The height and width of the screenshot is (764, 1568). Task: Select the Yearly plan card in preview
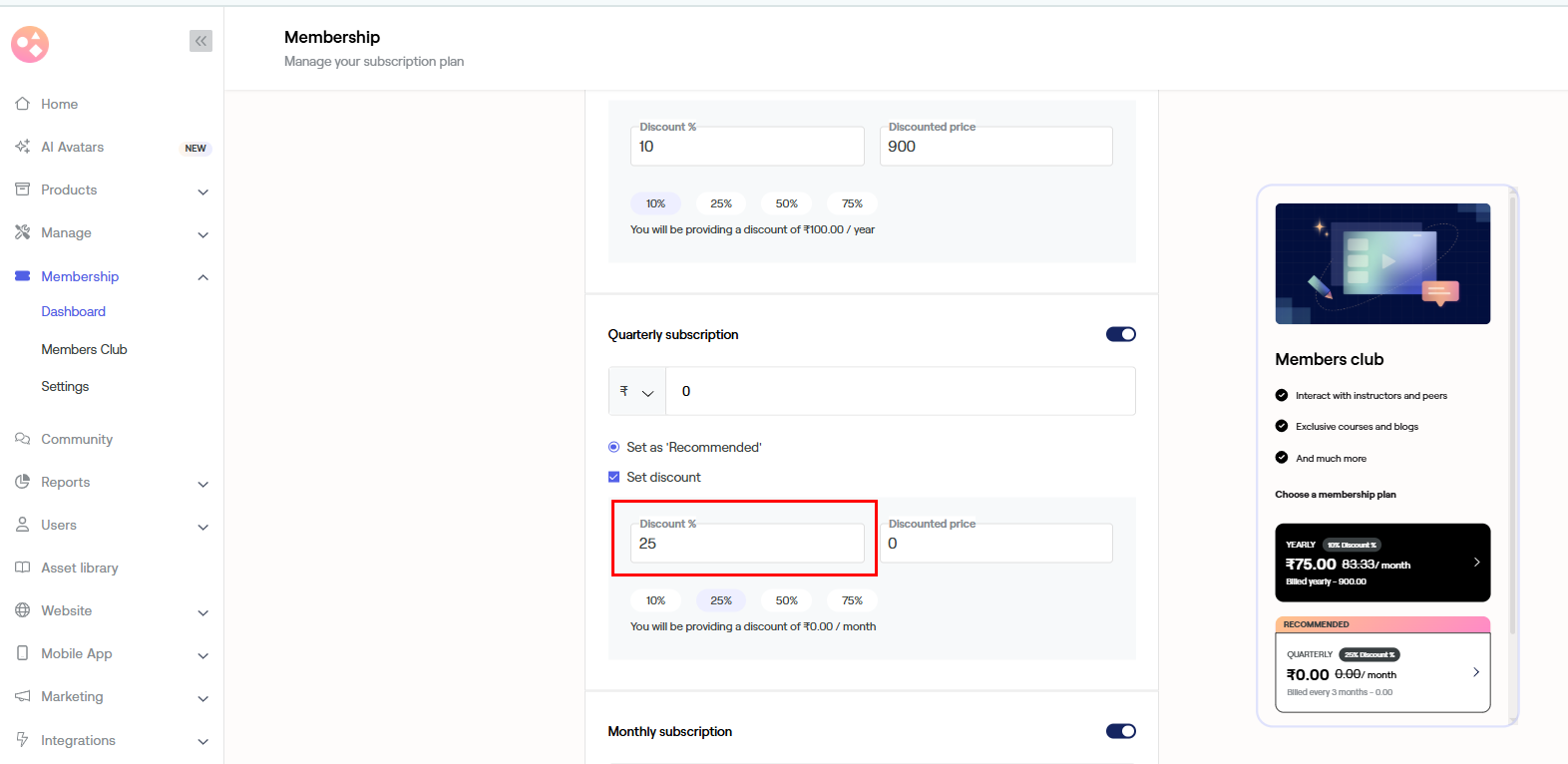click(1381, 563)
